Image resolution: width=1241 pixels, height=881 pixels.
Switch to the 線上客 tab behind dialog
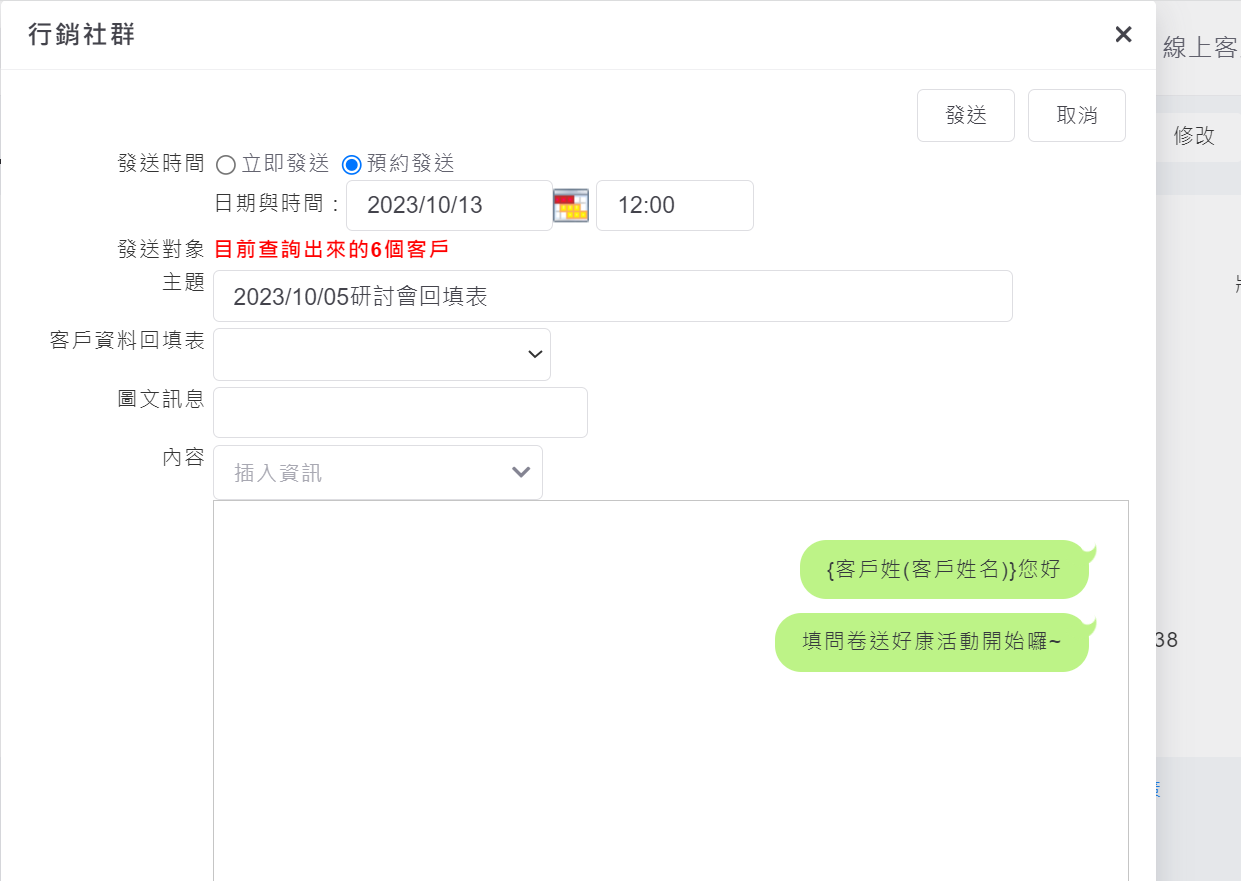point(1199,48)
